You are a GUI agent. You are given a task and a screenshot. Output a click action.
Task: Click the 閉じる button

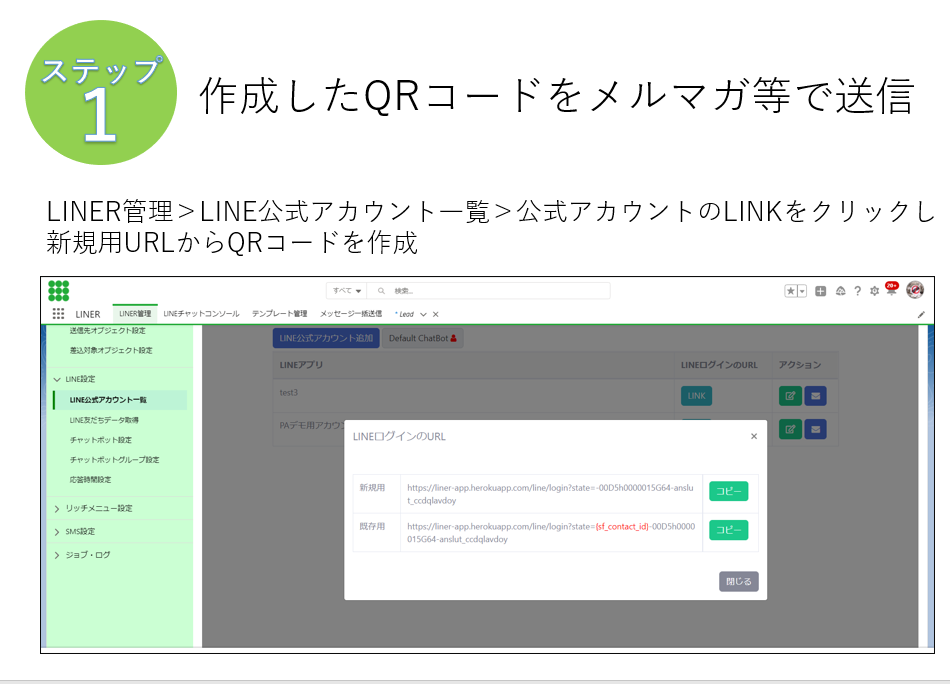(739, 581)
